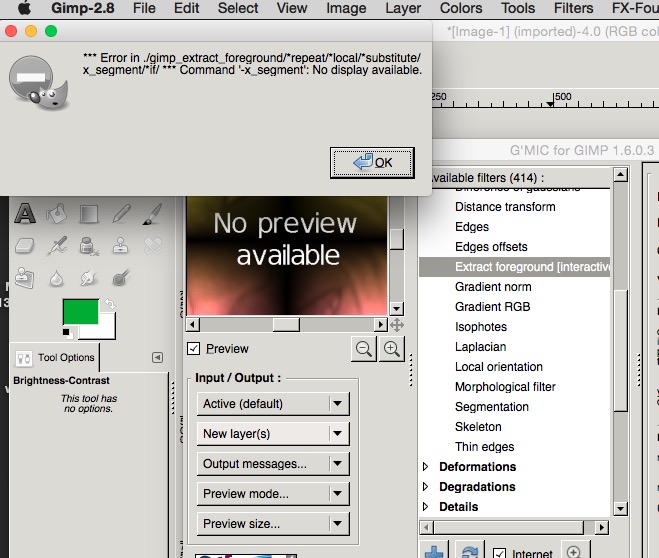The height and width of the screenshot is (558, 659).
Task: Open the Tool Options tab menu arrow
Action: coord(157,358)
